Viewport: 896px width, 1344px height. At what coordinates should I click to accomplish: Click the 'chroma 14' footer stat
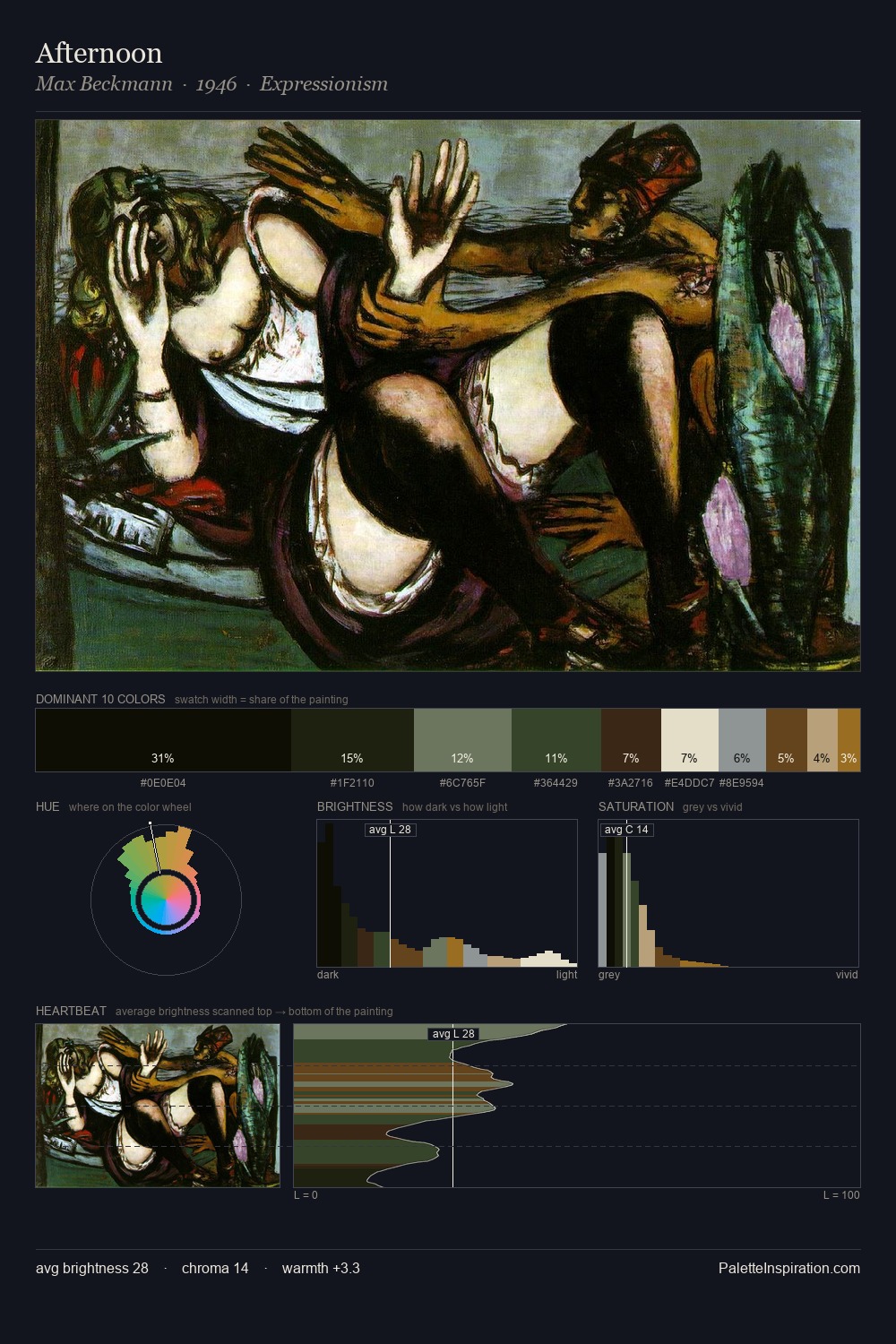215,1268
